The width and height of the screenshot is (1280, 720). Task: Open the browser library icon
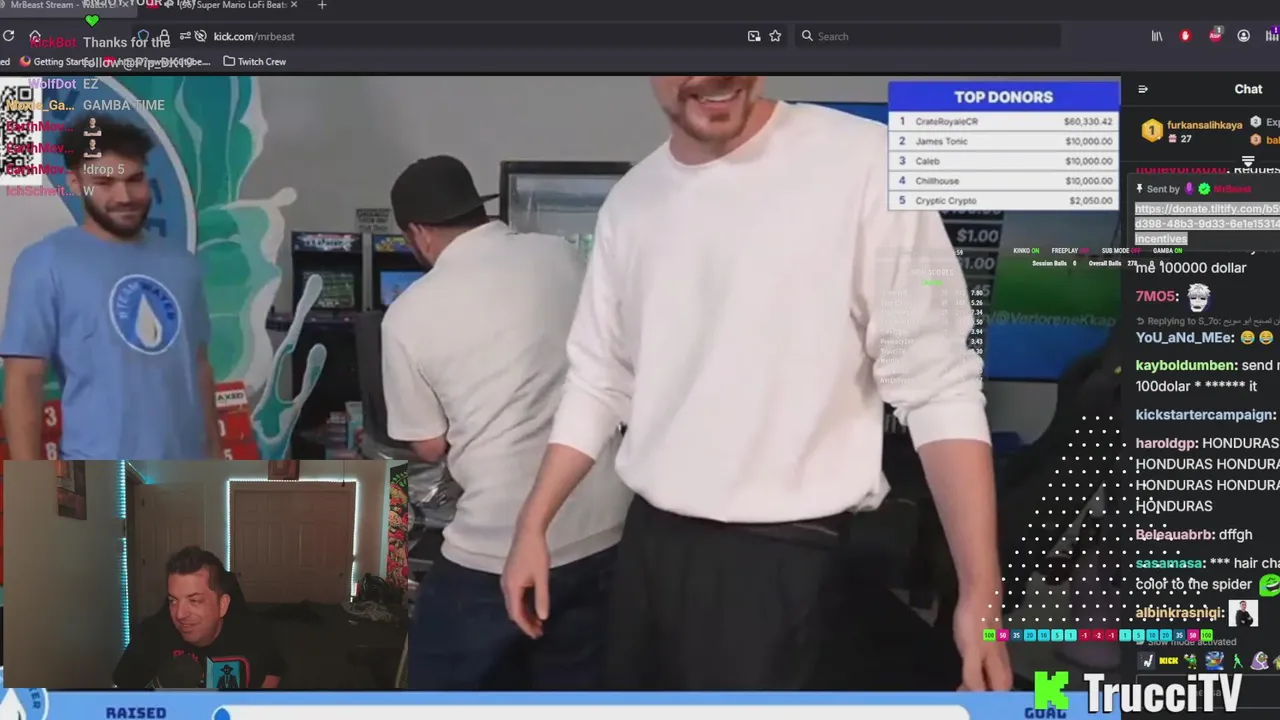(1157, 36)
